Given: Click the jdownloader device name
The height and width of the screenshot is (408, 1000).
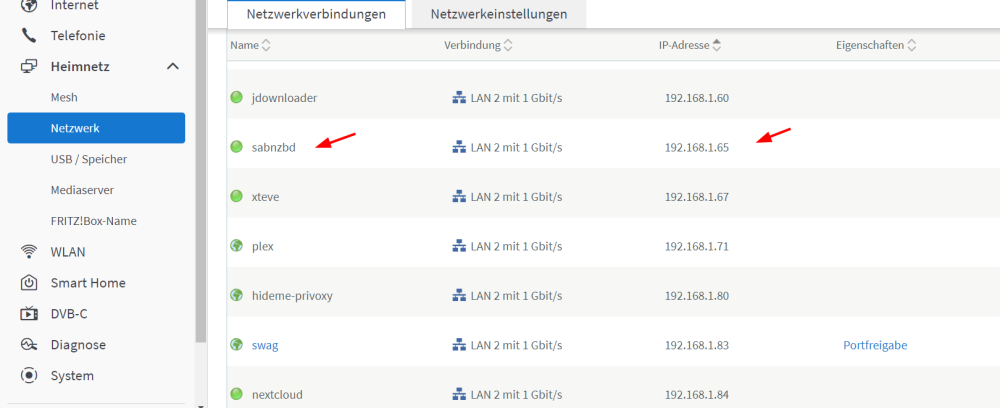Looking at the screenshot, I should (284, 98).
